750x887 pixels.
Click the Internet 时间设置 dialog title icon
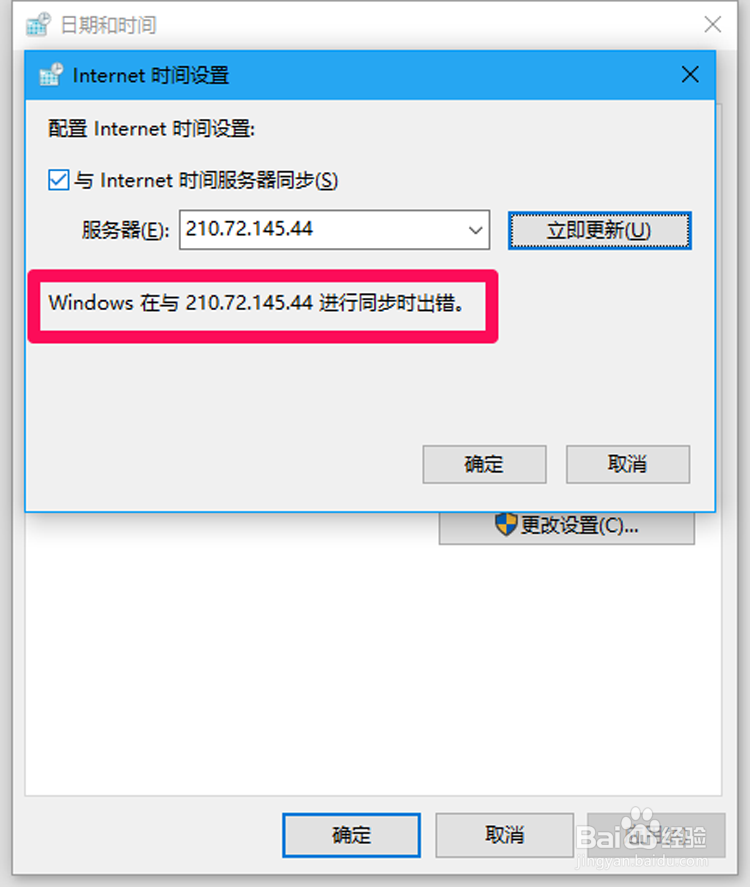51,75
